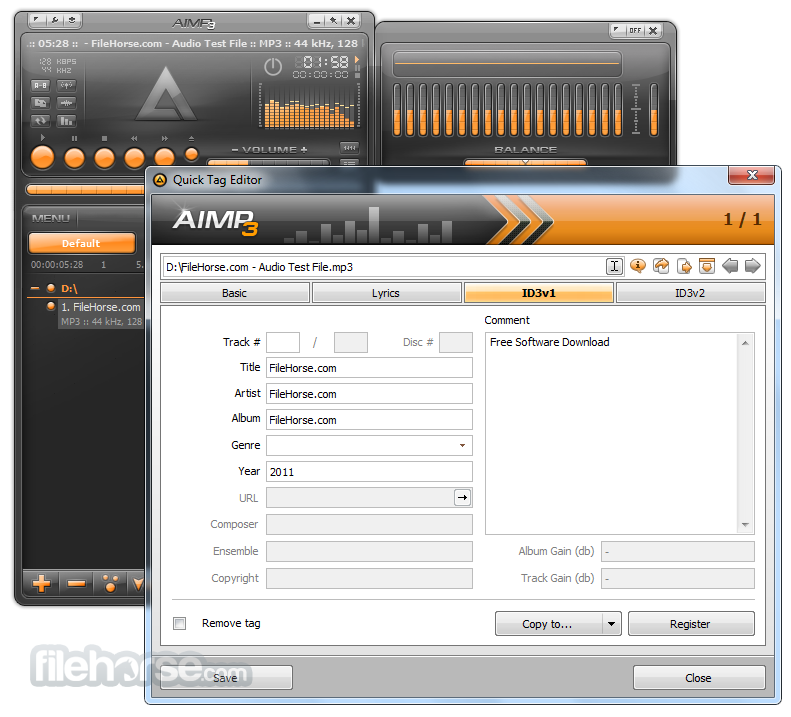
Task: Open the Copy to dropdown arrow
Action: [x=612, y=624]
